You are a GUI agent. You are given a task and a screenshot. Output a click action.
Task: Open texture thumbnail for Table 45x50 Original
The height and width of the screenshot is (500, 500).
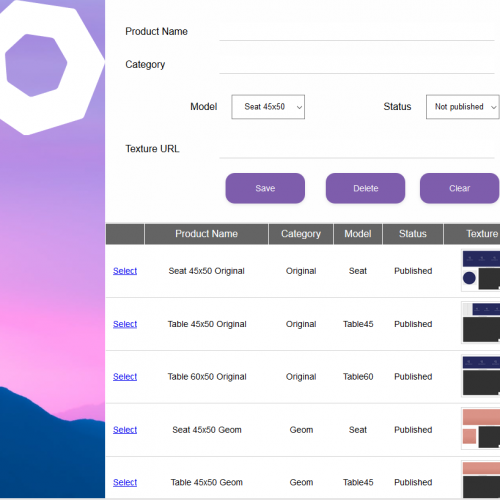click(481, 323)
